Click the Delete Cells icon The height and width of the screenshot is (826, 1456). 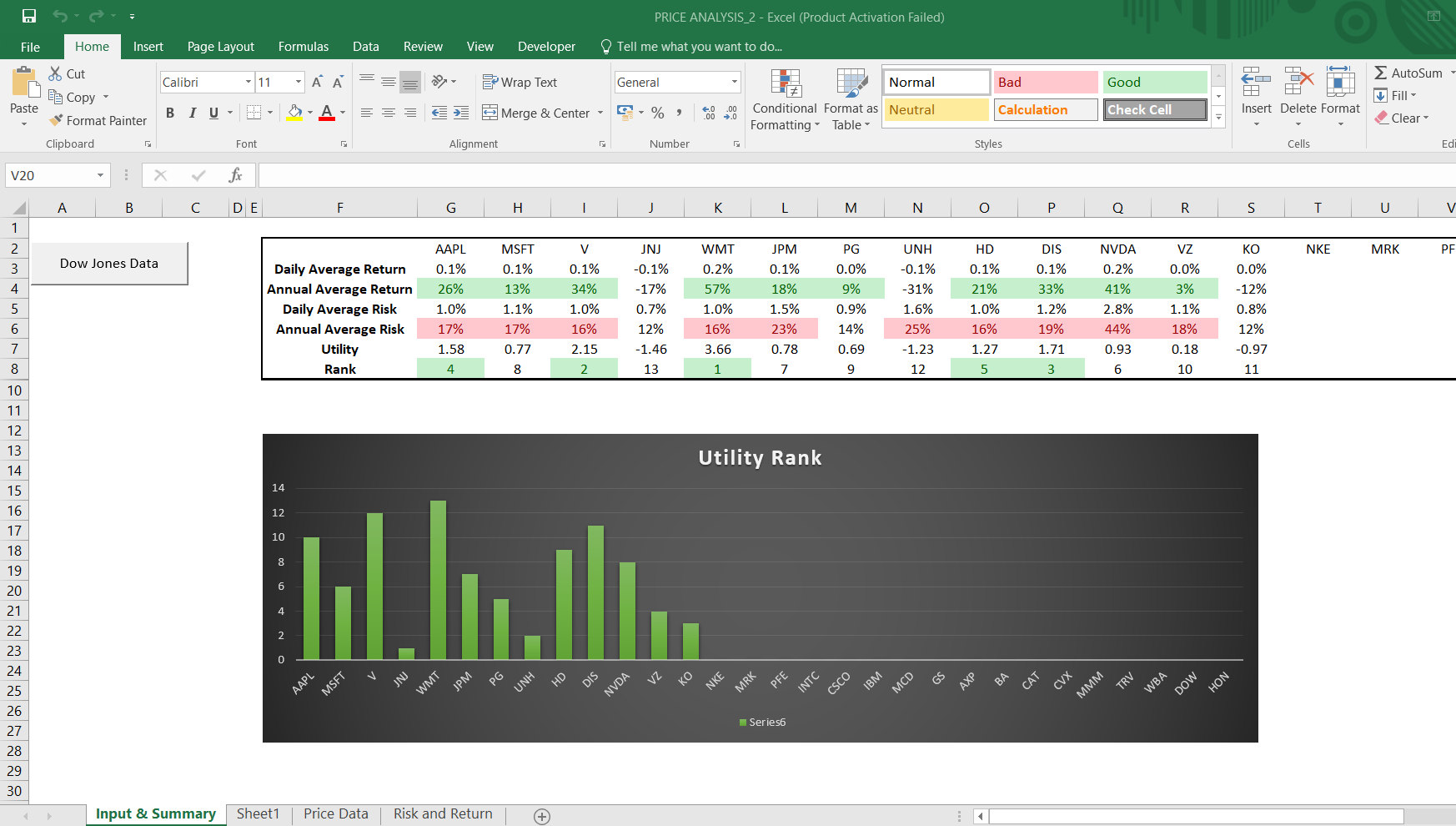coord(1298,83)
